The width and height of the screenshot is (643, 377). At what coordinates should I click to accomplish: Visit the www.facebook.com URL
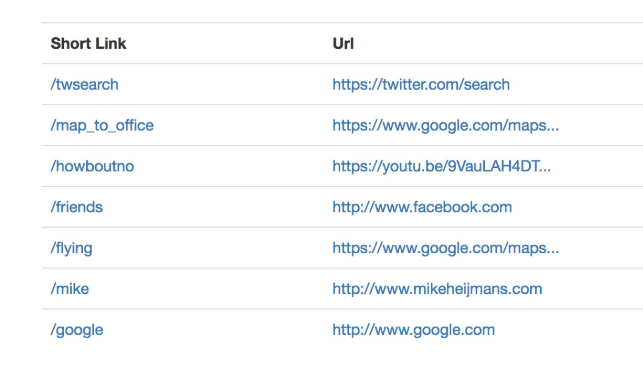pos(422,207)
